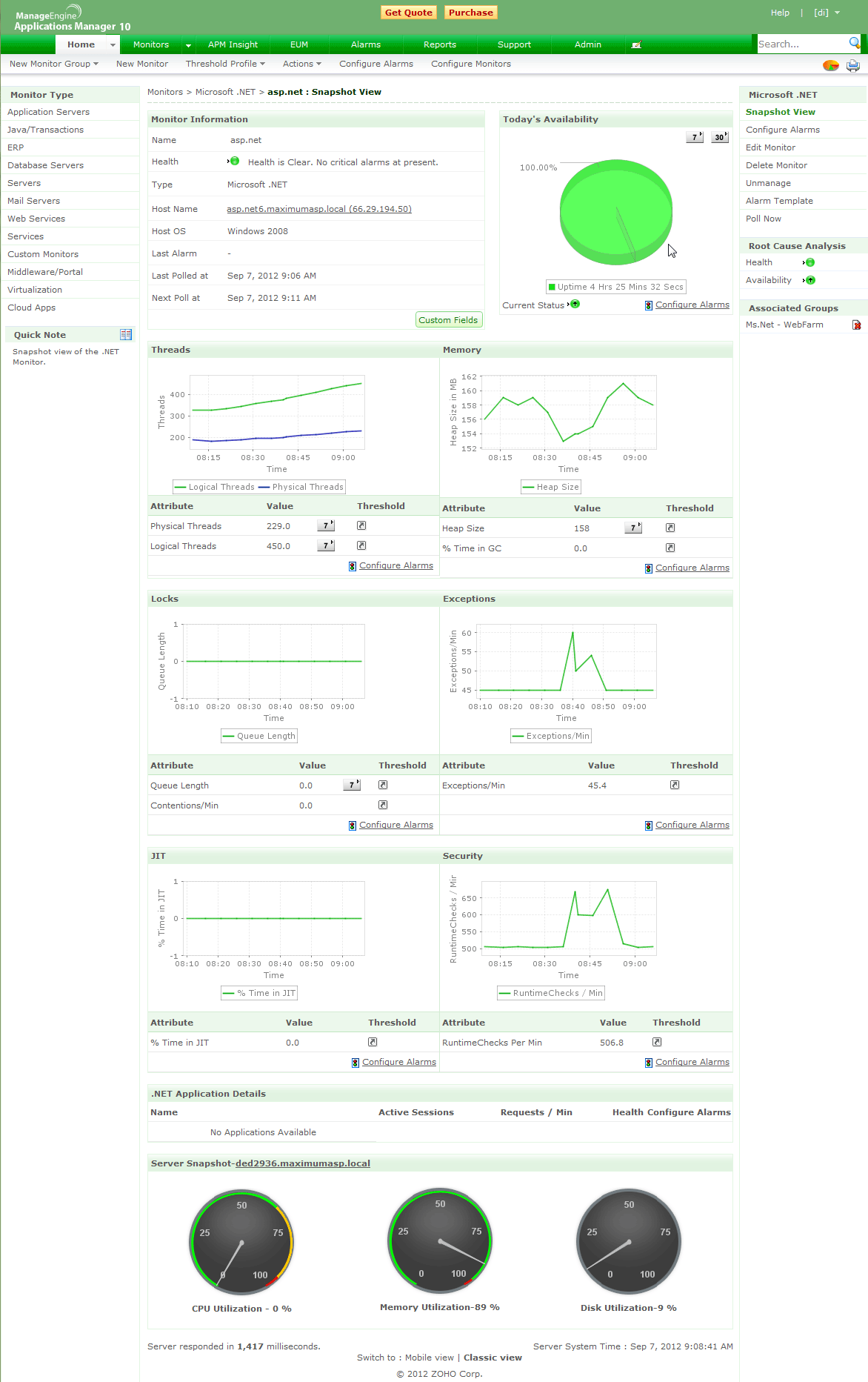The image size is (868, 1382).
Task: Focus the Search input field
Action: tap(802, 44)
